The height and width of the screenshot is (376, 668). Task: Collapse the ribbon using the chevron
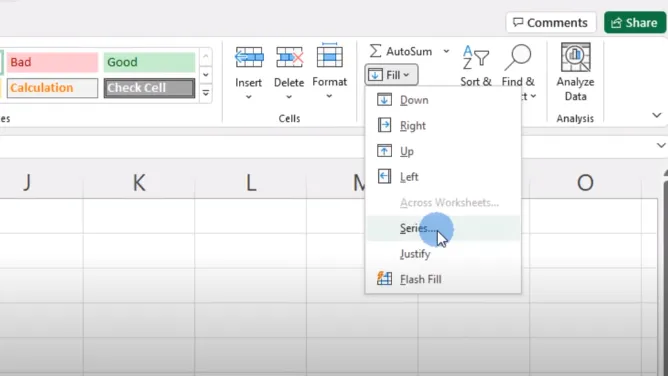click(x=657, y=115)
